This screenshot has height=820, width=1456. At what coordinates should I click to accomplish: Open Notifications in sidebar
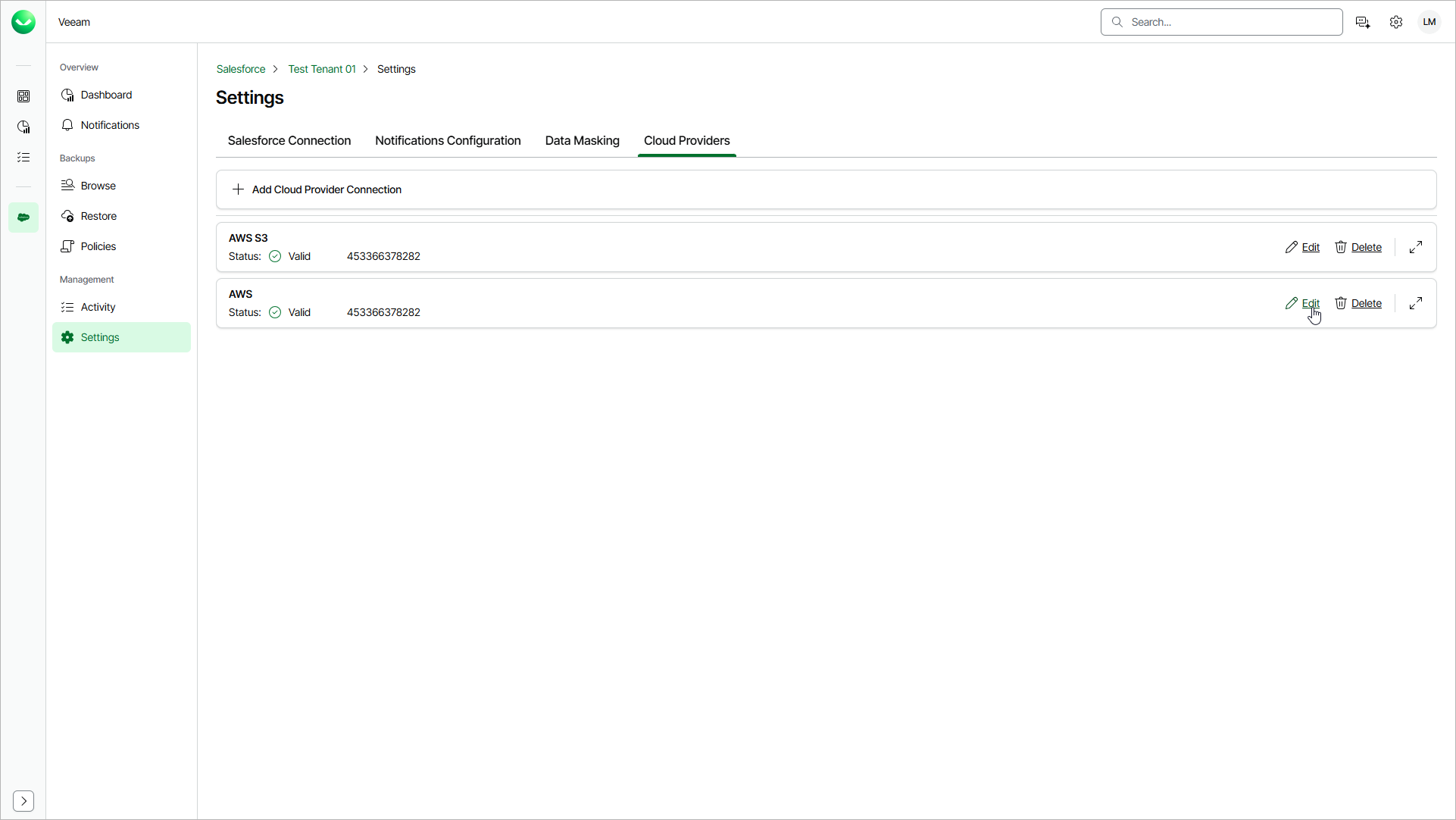point(121,125)
